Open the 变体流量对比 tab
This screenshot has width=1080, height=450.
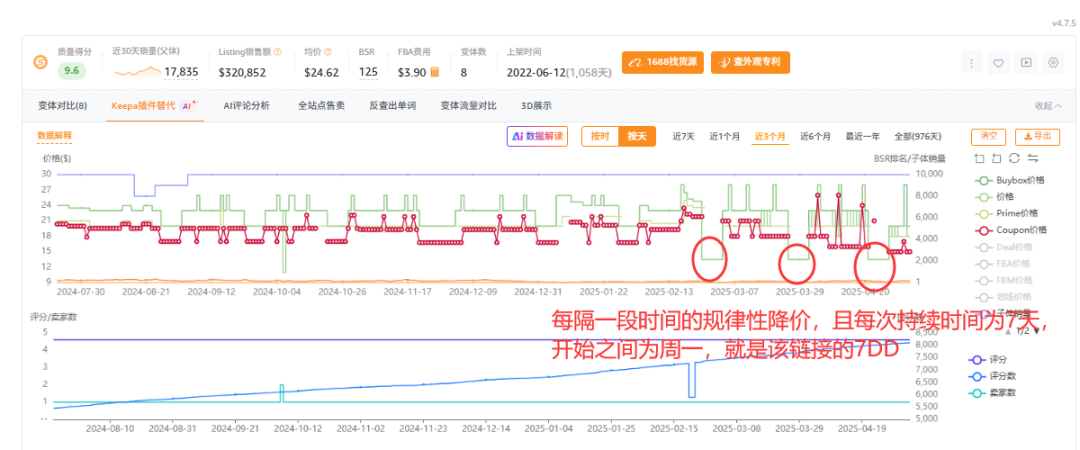point(468,106)
